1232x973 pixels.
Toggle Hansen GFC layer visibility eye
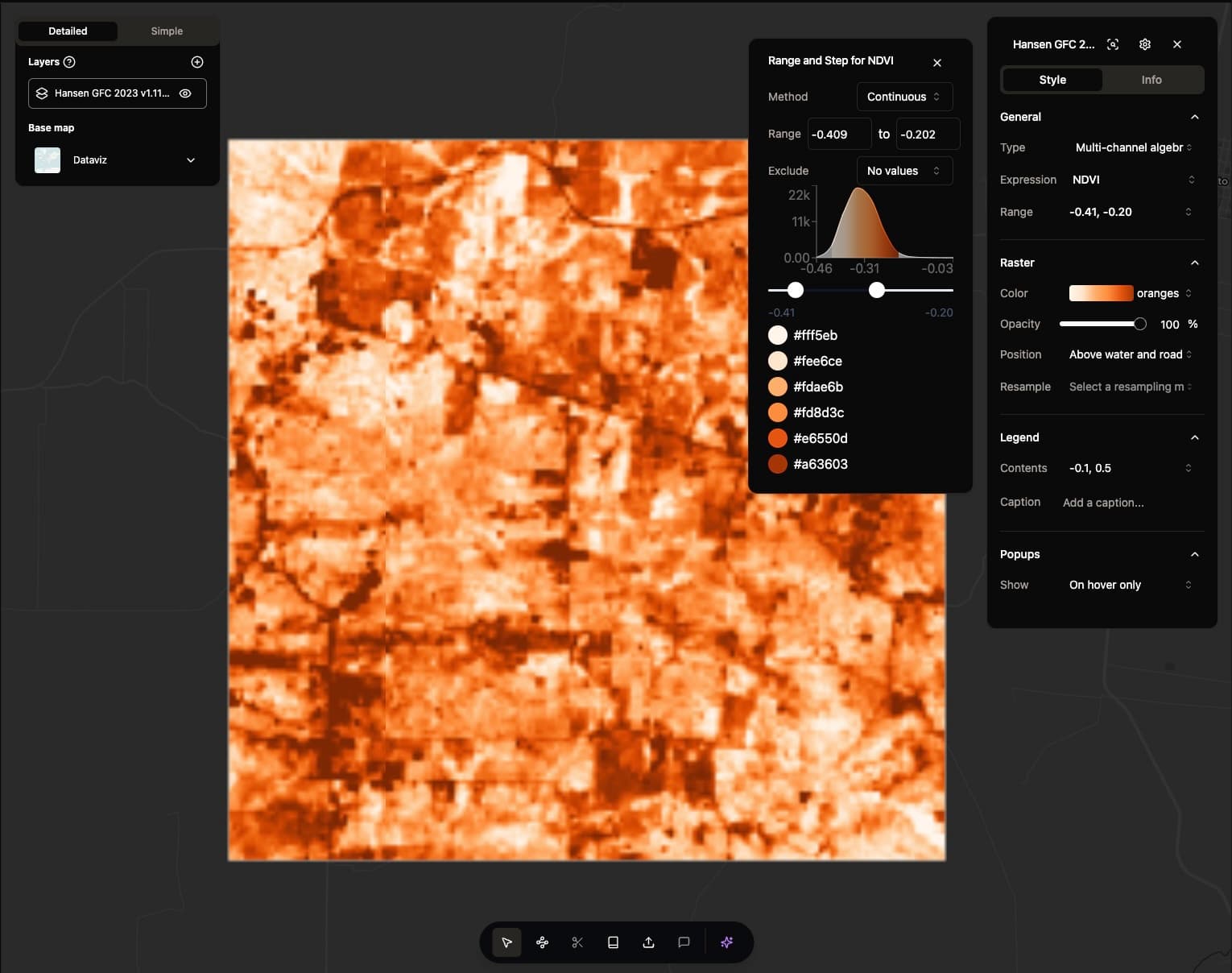(x=185, y=93)
